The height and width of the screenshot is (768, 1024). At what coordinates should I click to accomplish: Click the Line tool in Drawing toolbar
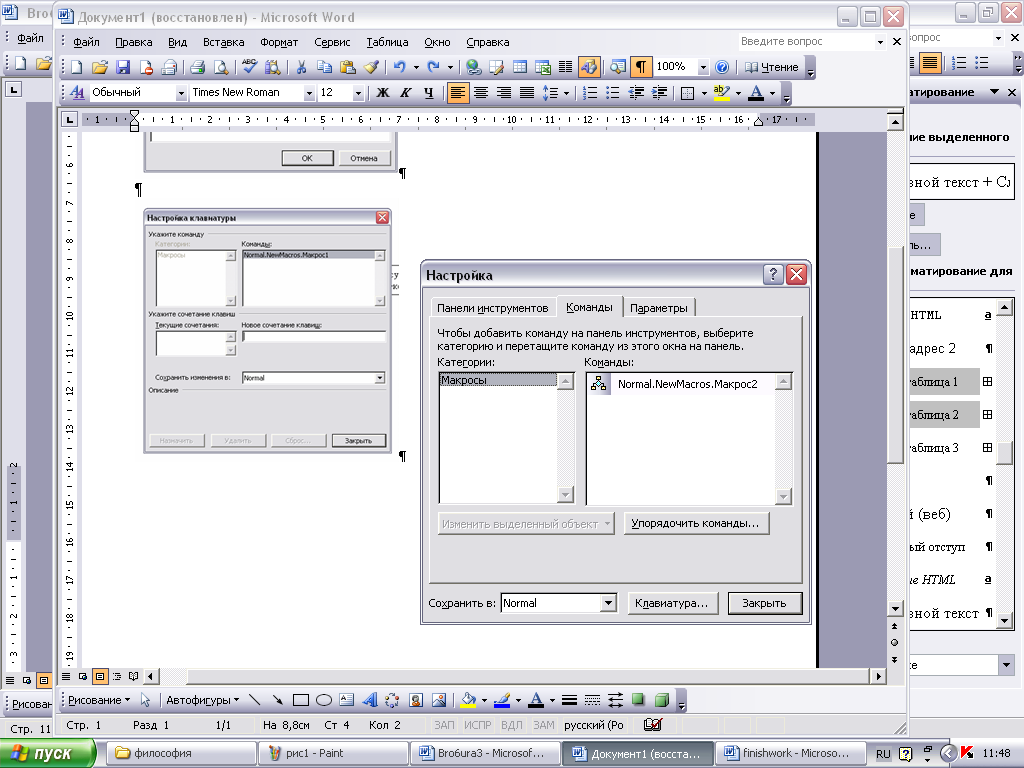[255, 700]
